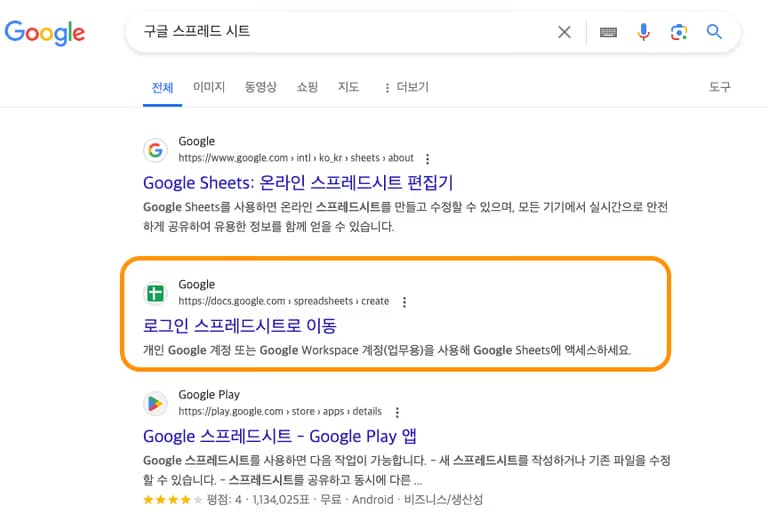Open the 로그인 스프레드시트로 이동 link
Image resolution: width=768 pixels, height=514 pixels.
(240, 325)
